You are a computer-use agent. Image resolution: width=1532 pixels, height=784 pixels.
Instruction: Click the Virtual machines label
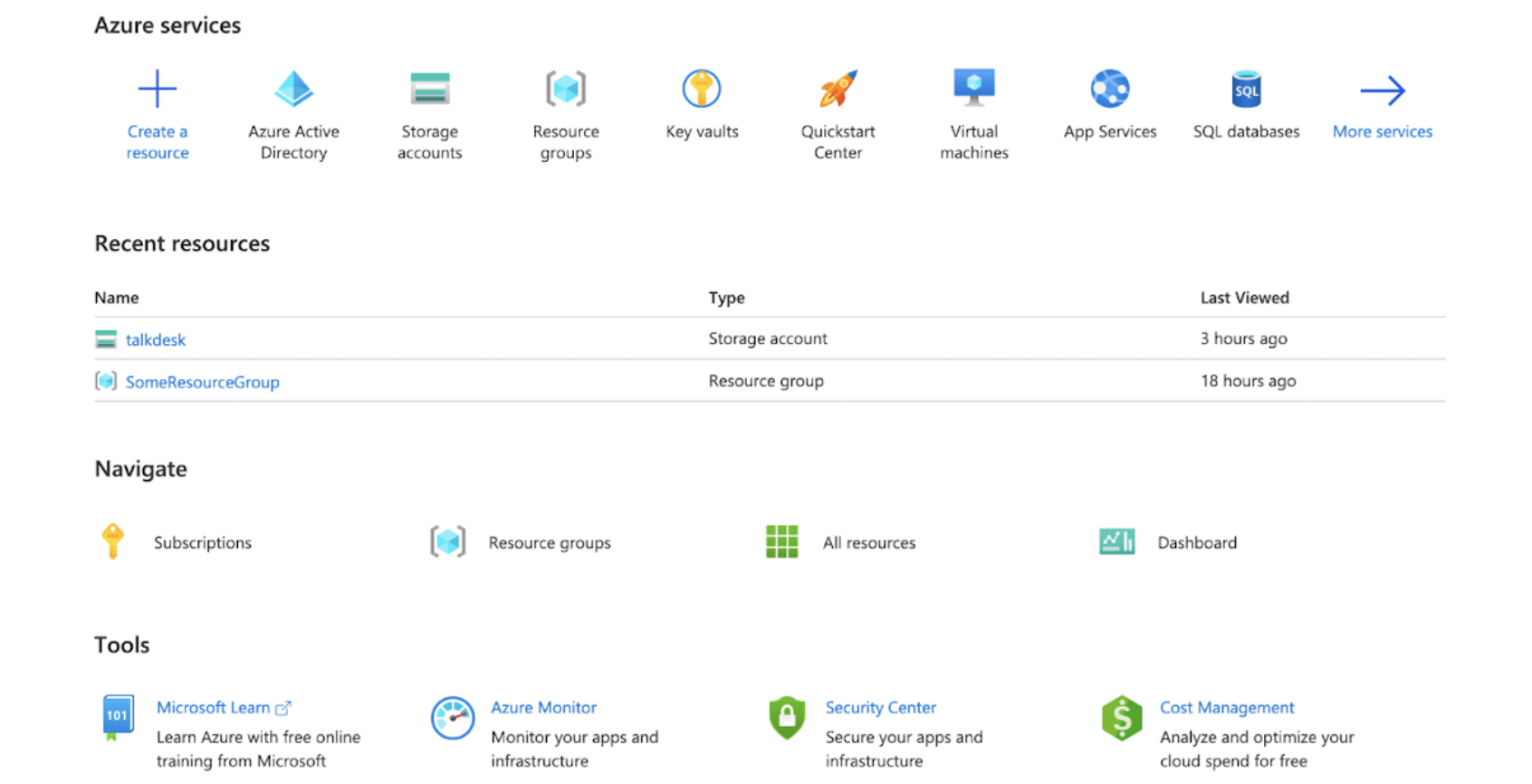point(974,142)
